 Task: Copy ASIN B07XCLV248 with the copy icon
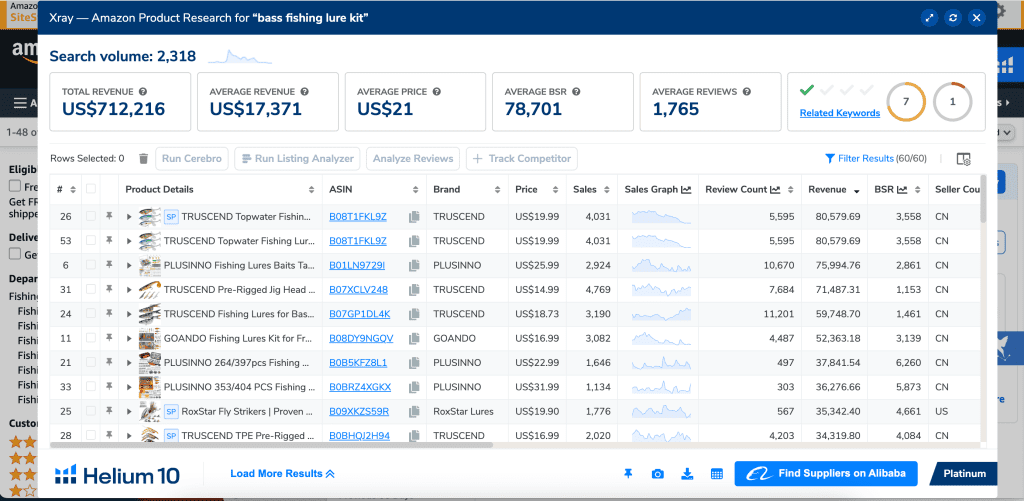coord(413,289)
